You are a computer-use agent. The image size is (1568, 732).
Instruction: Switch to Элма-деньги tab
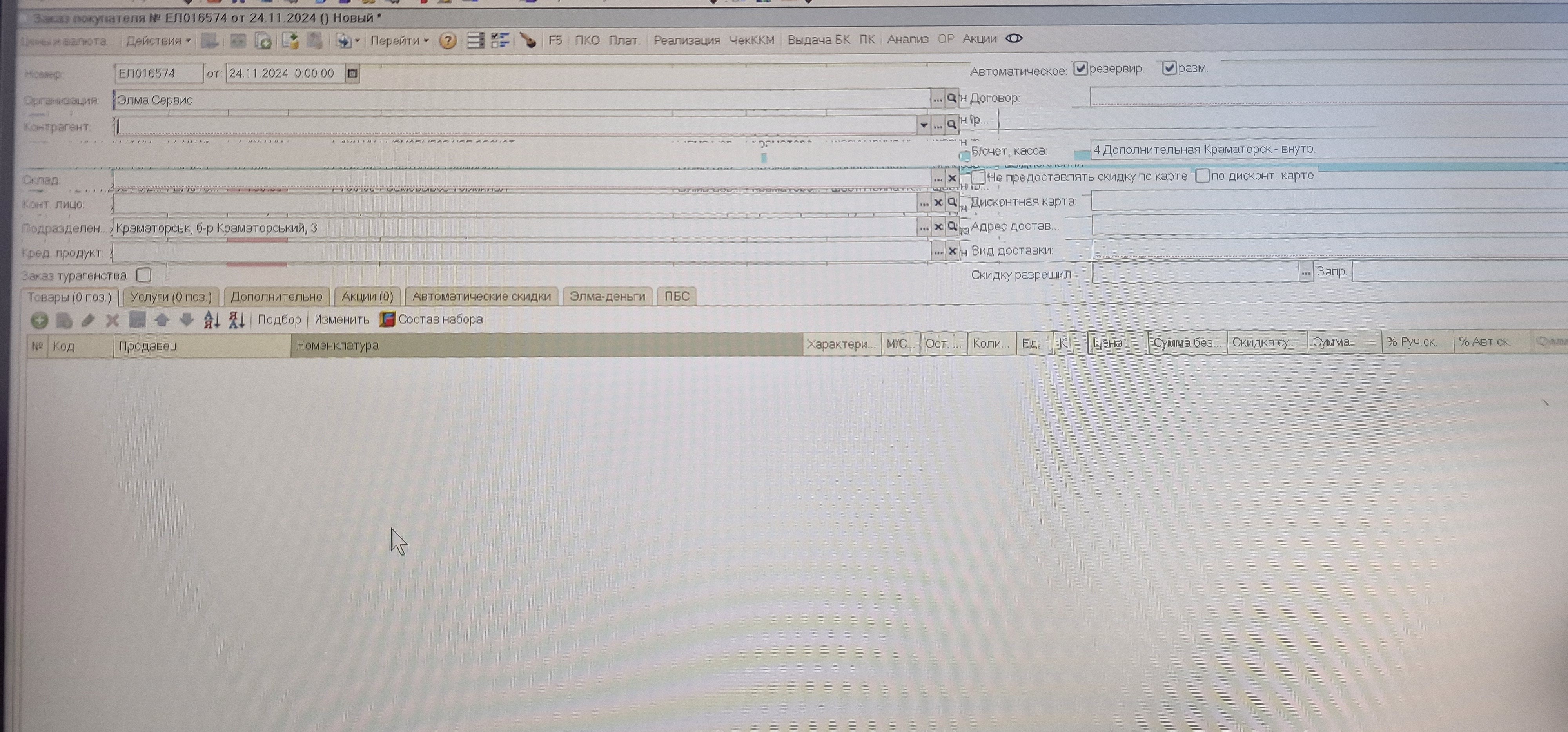click(x=608, y=296)
